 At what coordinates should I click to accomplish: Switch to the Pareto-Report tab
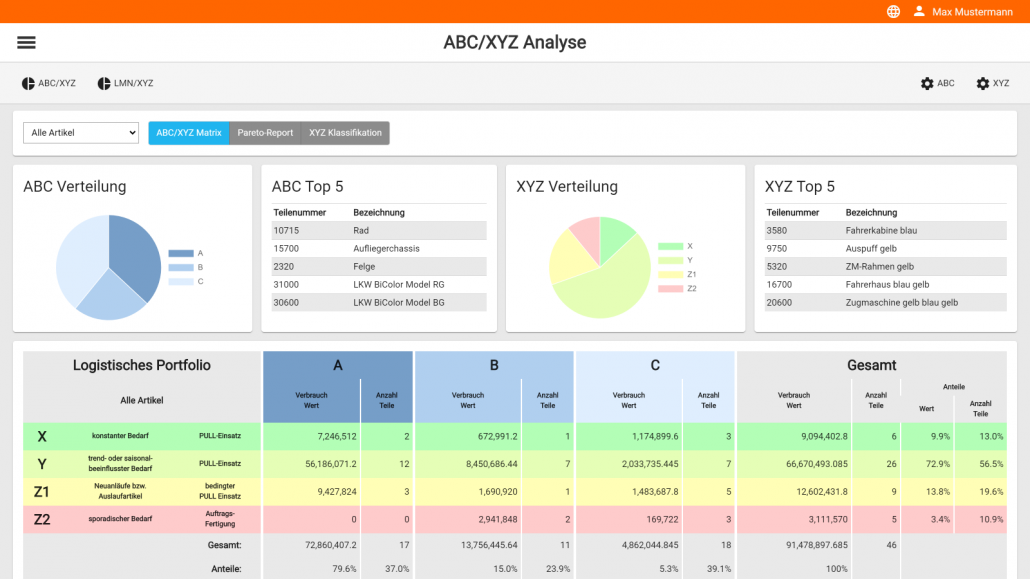[265, 133]
